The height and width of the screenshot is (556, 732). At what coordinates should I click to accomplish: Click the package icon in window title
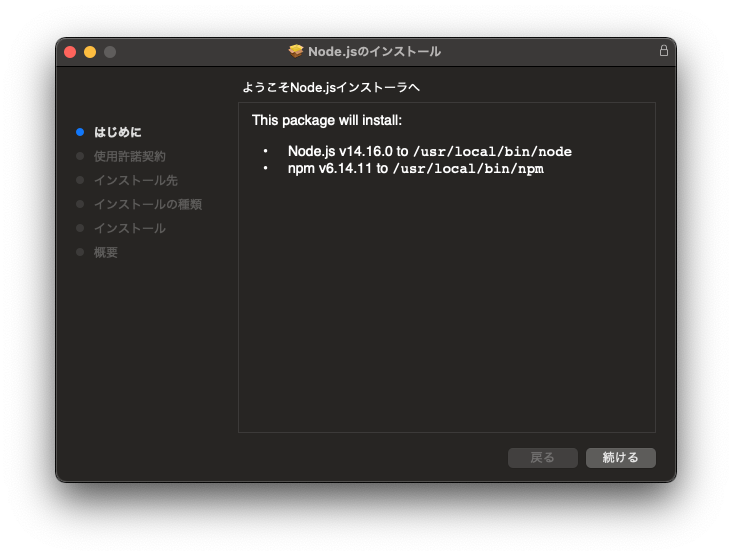[x=296, y=51]
